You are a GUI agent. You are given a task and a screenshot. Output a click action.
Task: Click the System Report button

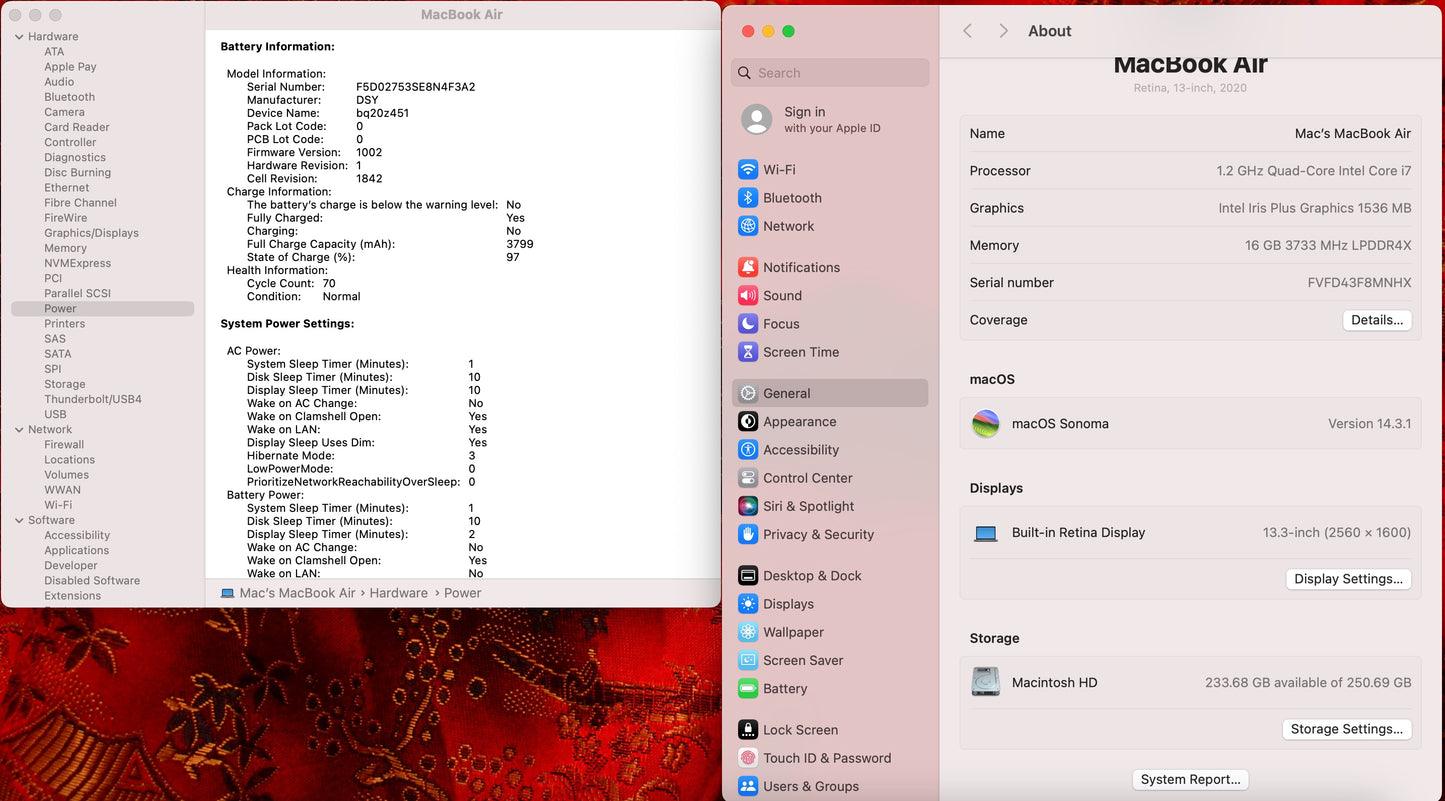(1190, 780)
